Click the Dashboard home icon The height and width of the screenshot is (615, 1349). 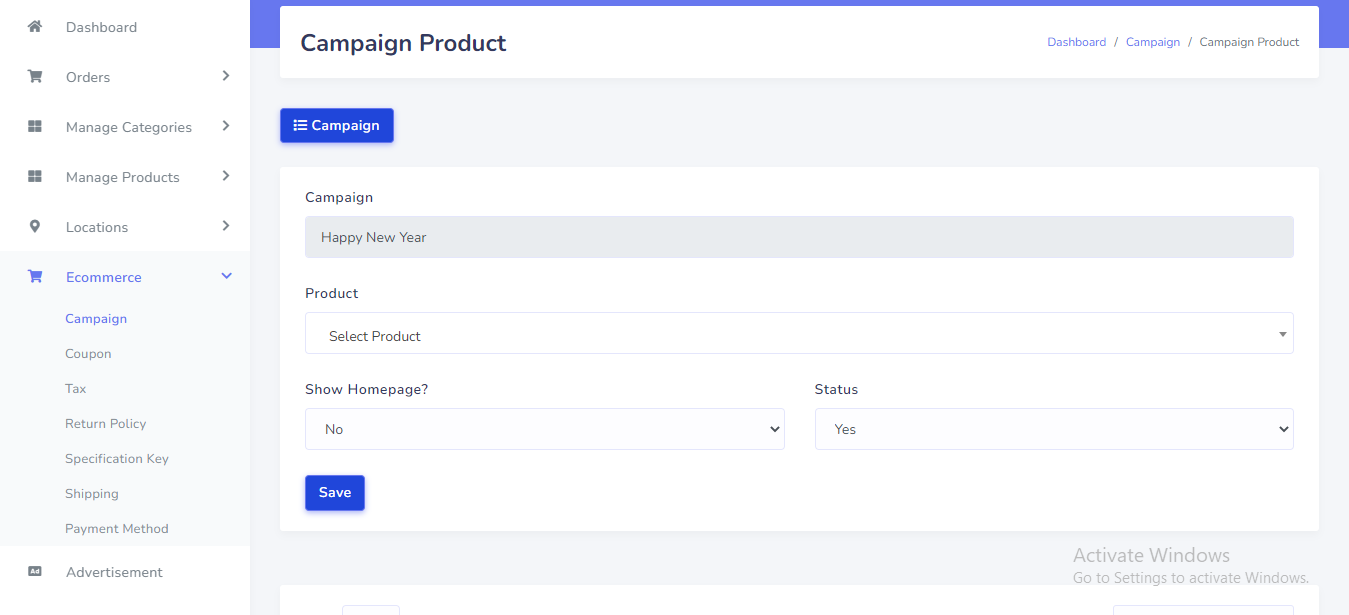coord(35,27)
